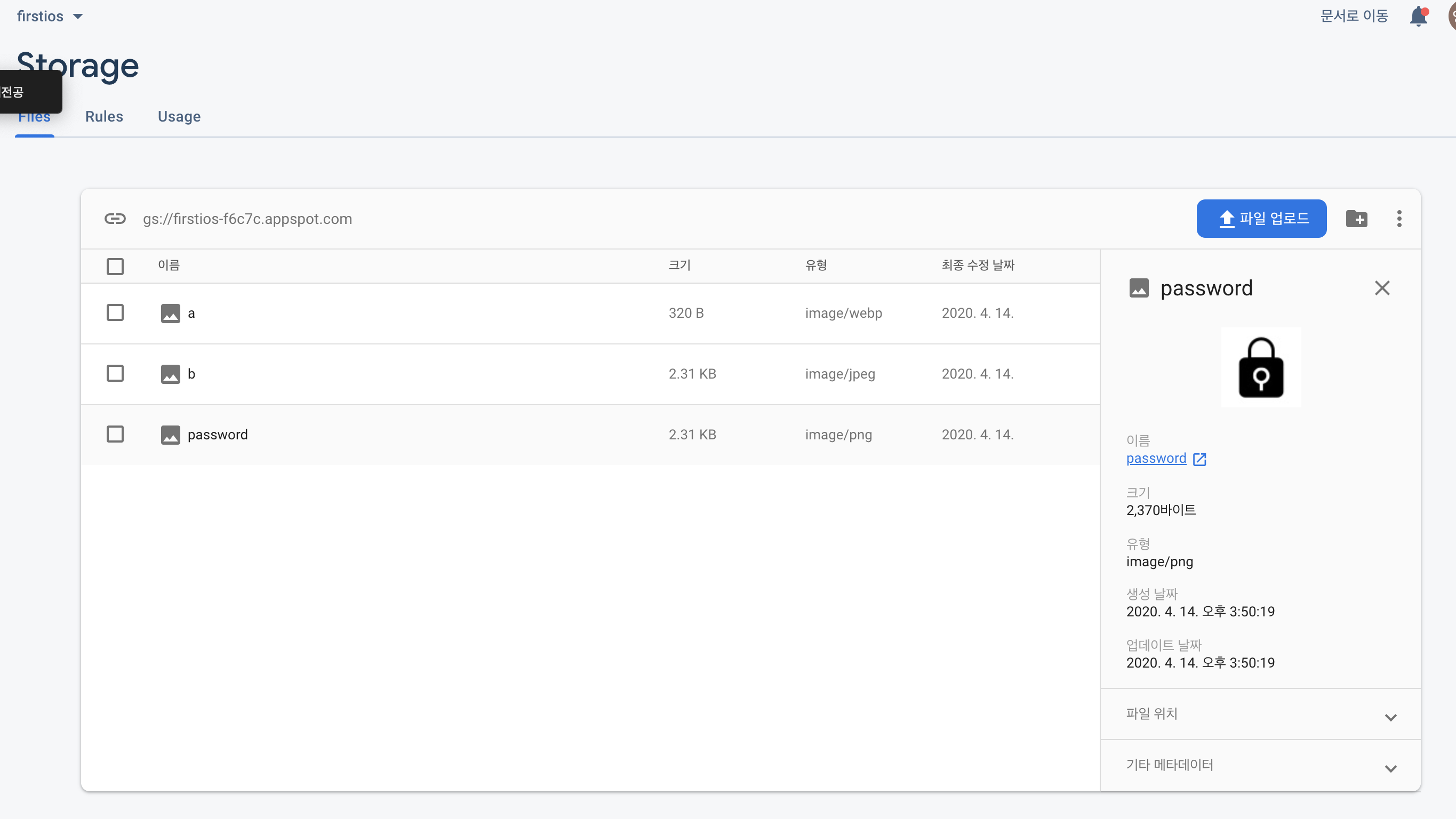This screenshot has height=819, width=1456.
Task: Click the 2,370바이트 size value
Action: 1161,510
